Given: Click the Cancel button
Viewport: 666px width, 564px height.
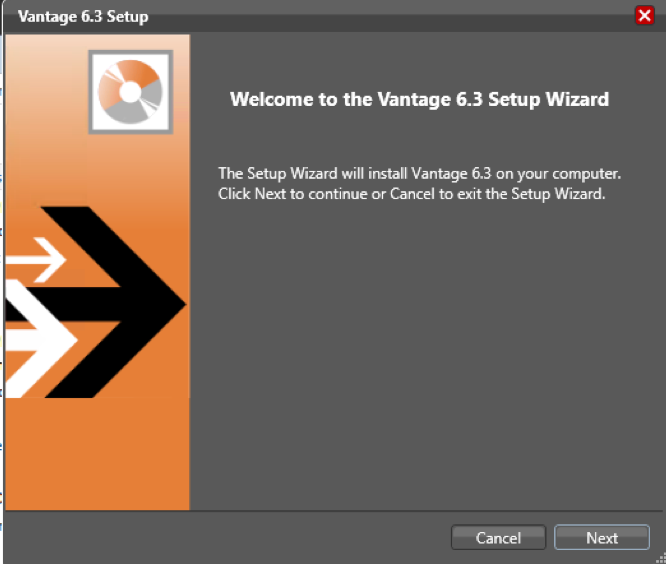Looking at the screenshot, I should click(498, 538).
